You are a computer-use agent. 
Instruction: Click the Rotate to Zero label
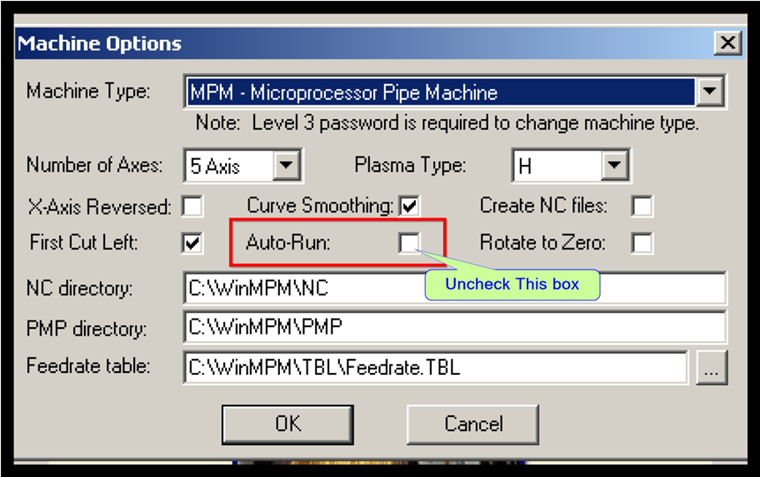click(542, 242)
